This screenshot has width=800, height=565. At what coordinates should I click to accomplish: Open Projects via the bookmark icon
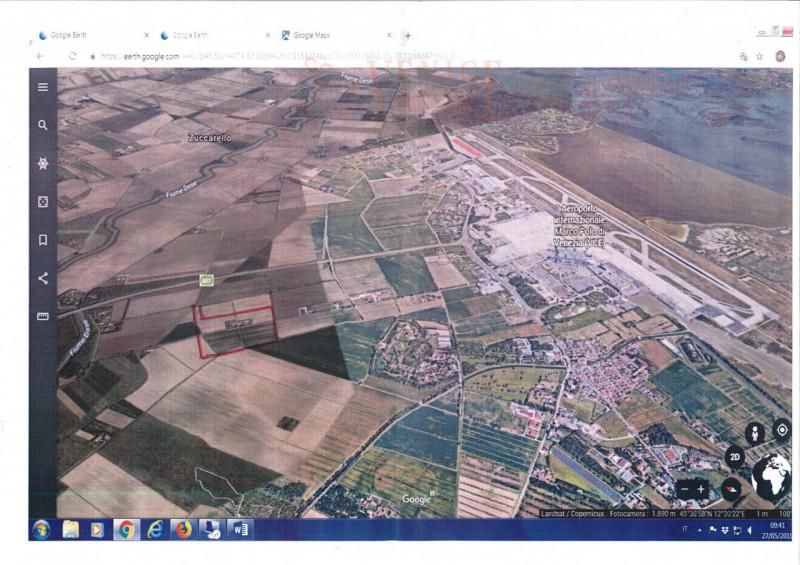(x=43, y=240)
